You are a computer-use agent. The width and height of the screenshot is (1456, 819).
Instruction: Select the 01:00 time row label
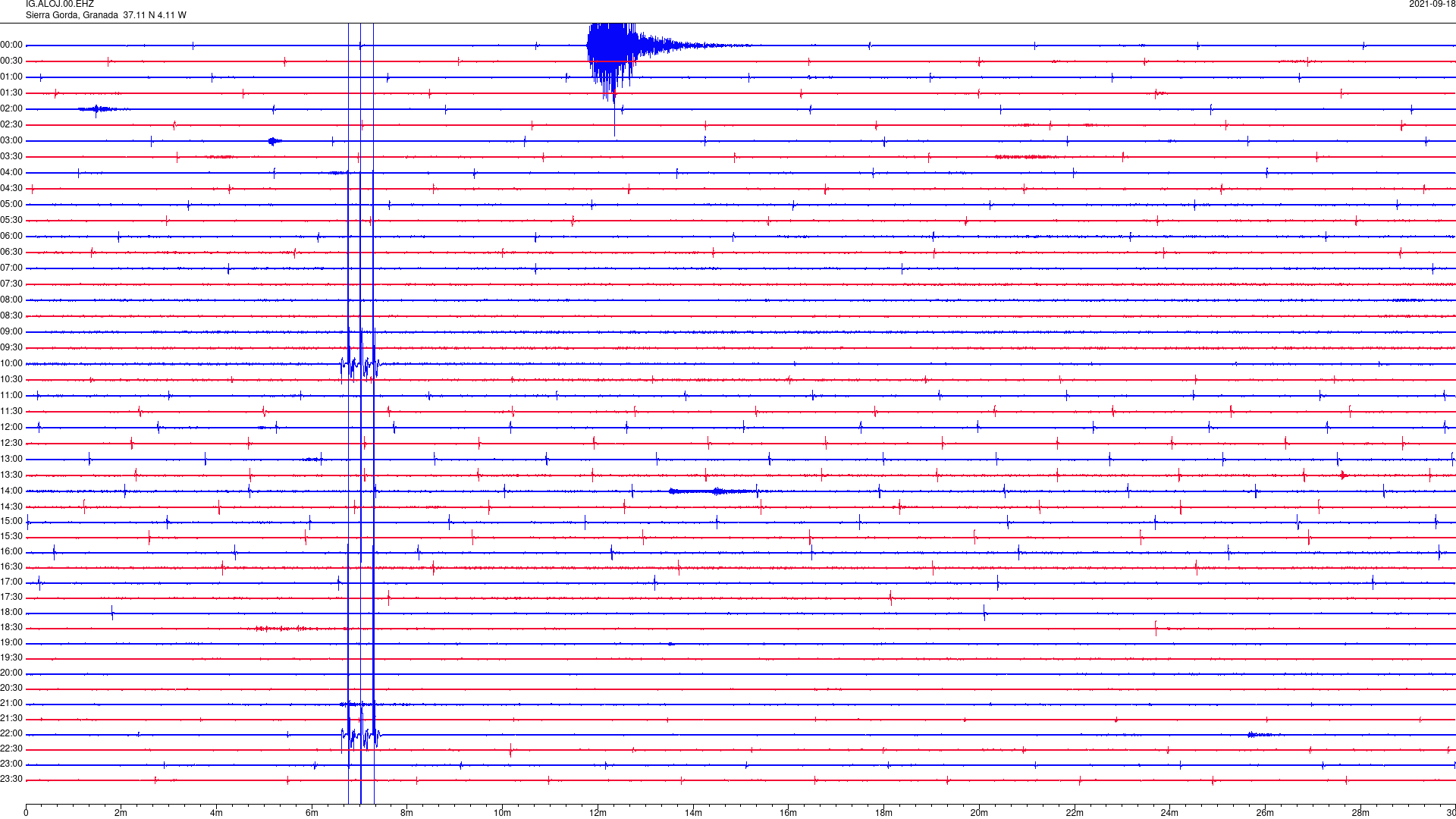[11, 77]
